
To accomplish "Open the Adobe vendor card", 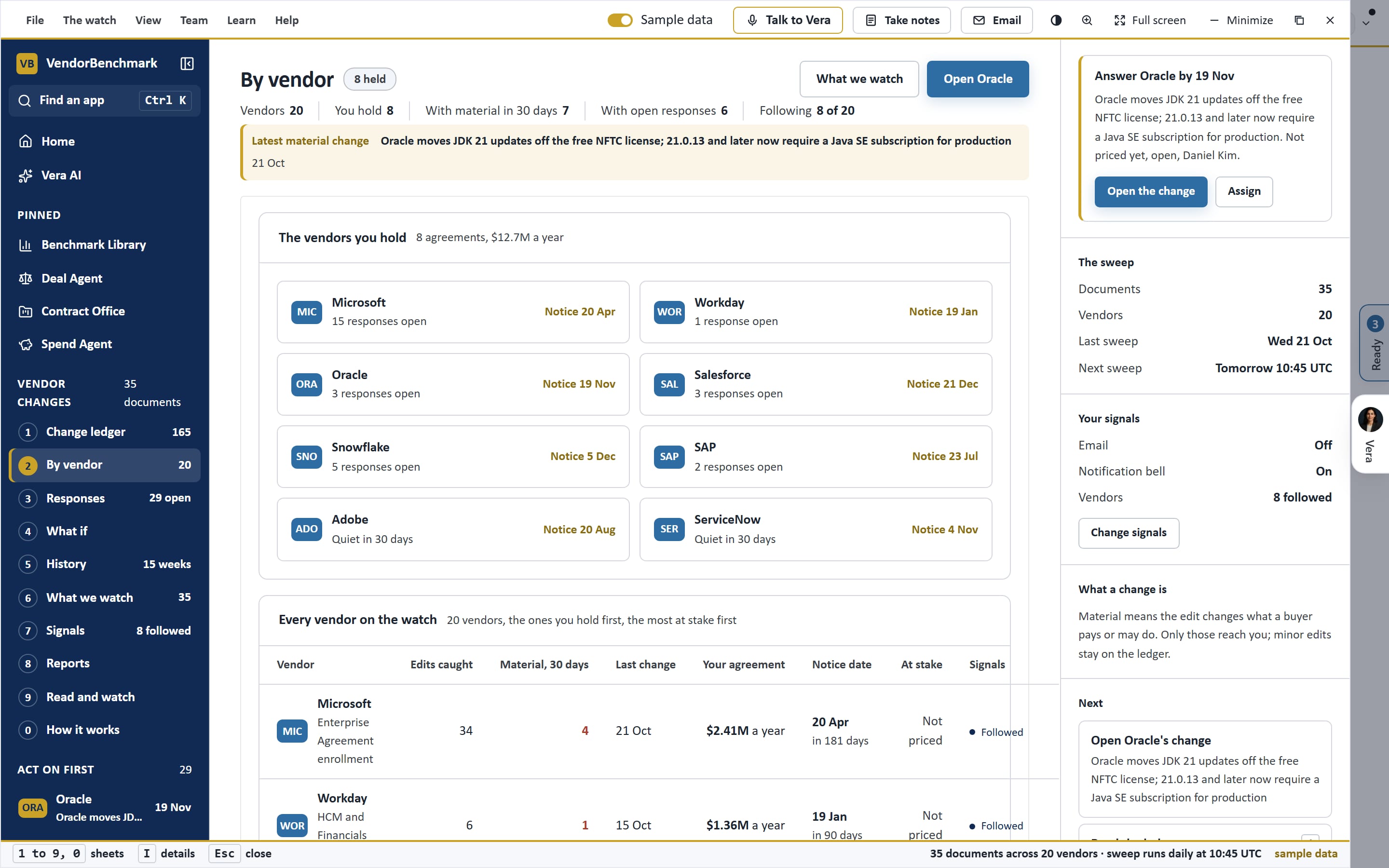I will pos(453,529).
